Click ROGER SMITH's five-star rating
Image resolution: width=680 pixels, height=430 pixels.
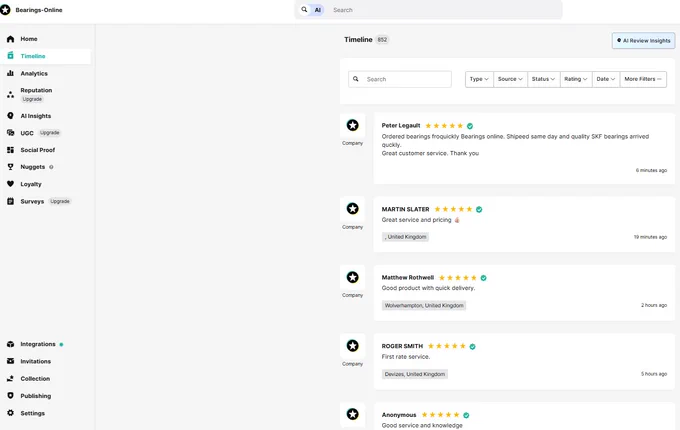pyautogui.click(x=447, y=346)
